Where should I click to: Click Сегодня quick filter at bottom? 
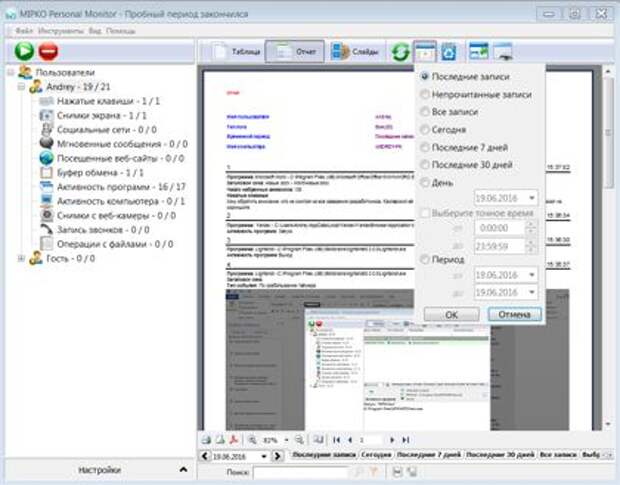click(376, 455)
